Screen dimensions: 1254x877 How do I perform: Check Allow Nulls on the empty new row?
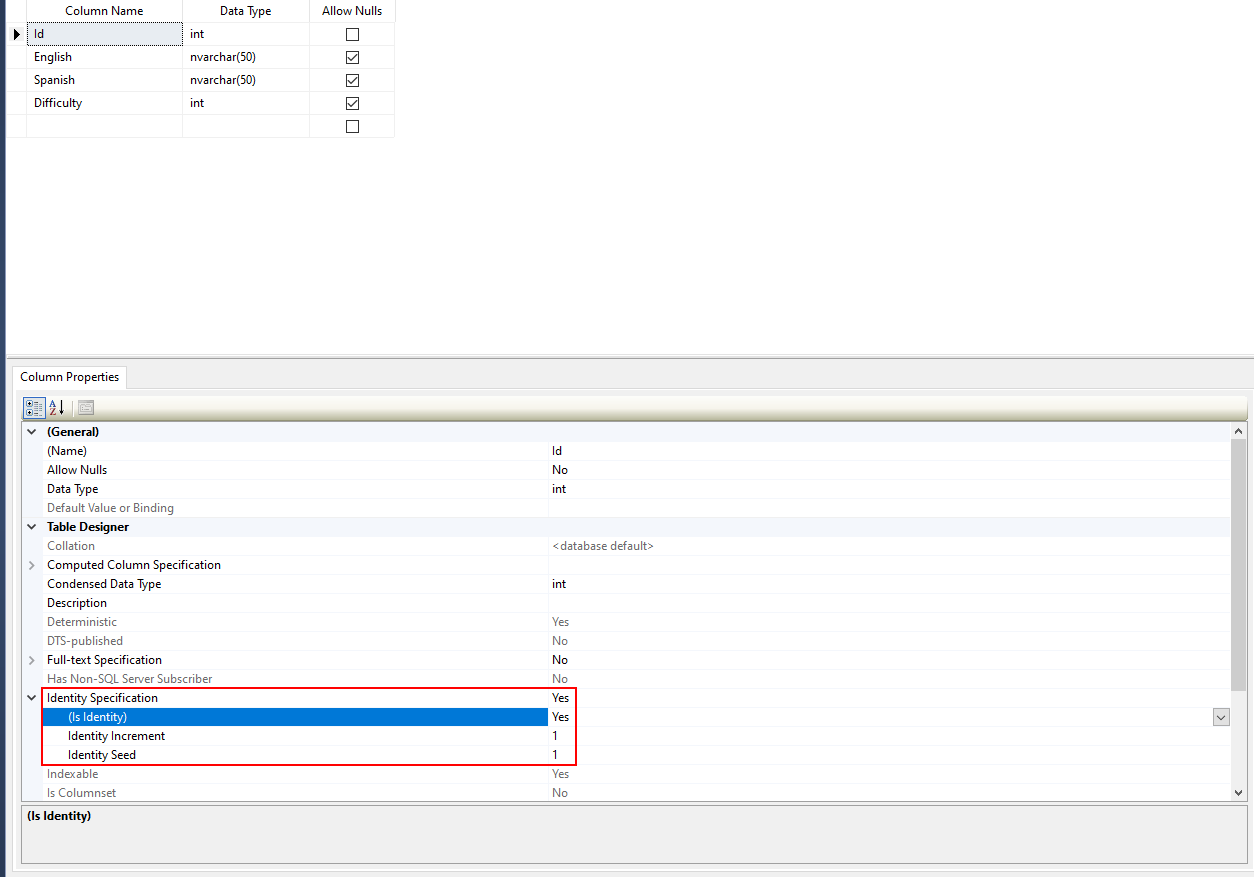tap(351, 125)
